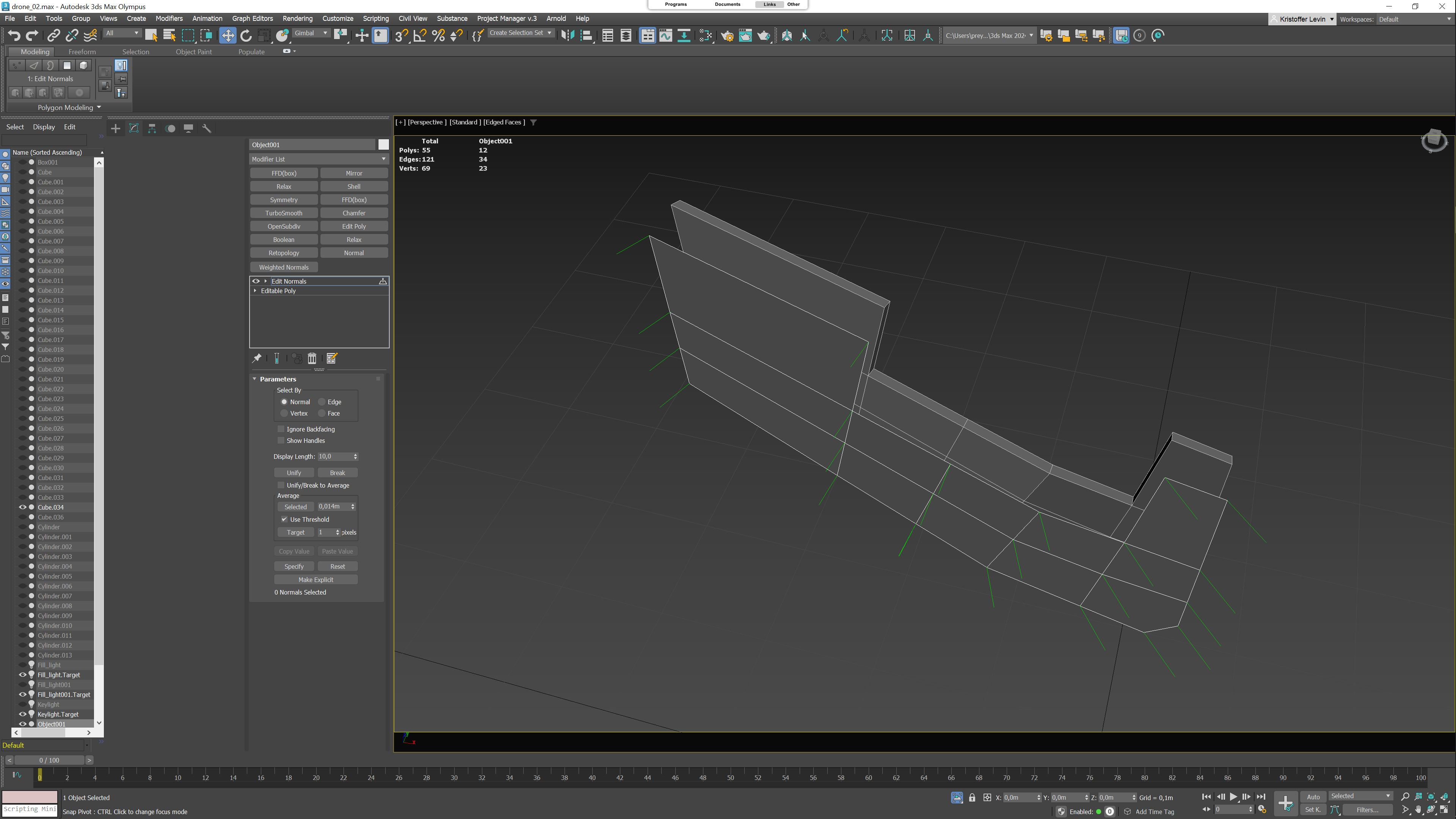The width and height of the screenshot is (1456, 819).
Task: Open the Modifier List dropdown
Action: 319,159
